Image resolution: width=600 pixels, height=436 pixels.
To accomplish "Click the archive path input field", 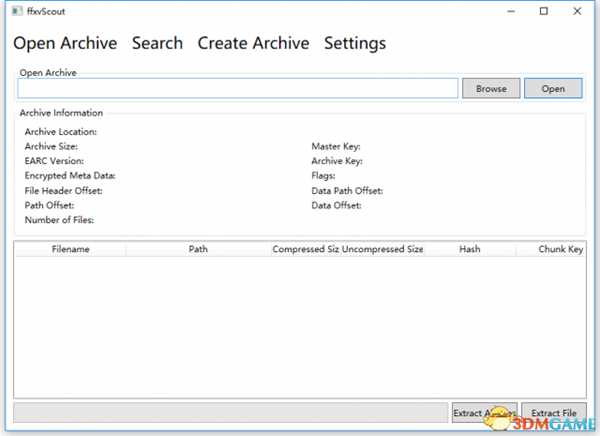I will click(238, 88).
